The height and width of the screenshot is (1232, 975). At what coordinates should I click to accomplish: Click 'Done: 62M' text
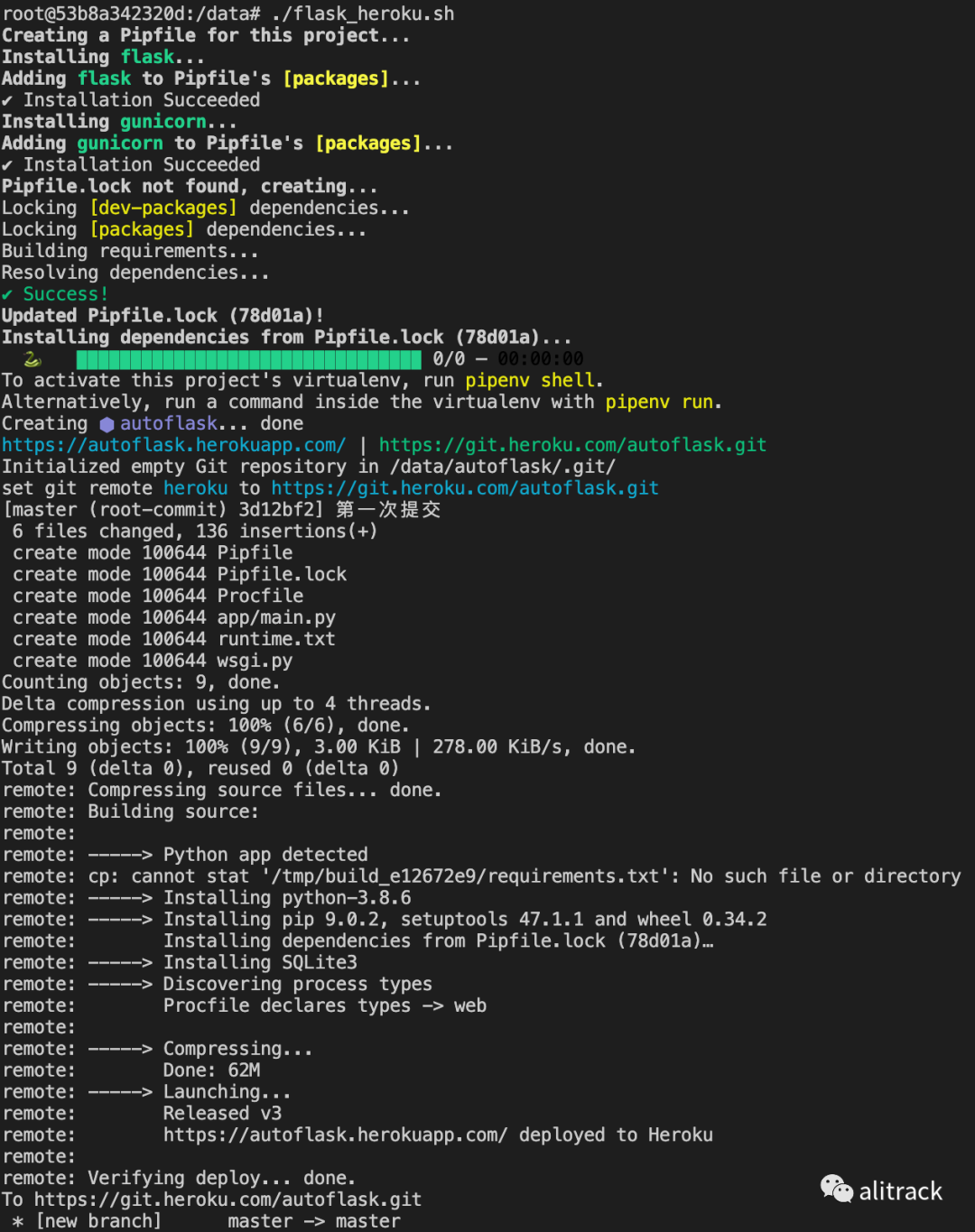(x=211, y=1070)
